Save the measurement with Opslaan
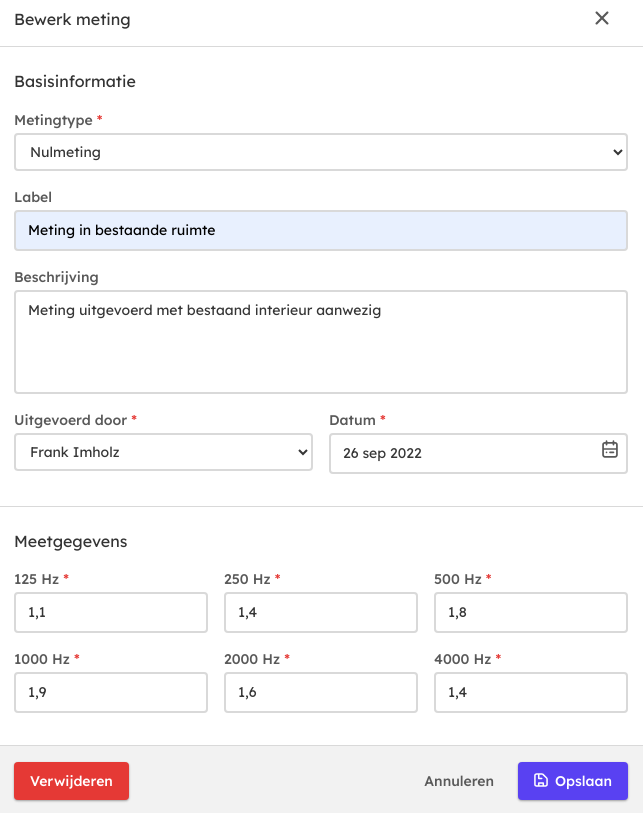The width and height of the screenshot is (643, 813). pyautogui.click(x=572, y=781)
